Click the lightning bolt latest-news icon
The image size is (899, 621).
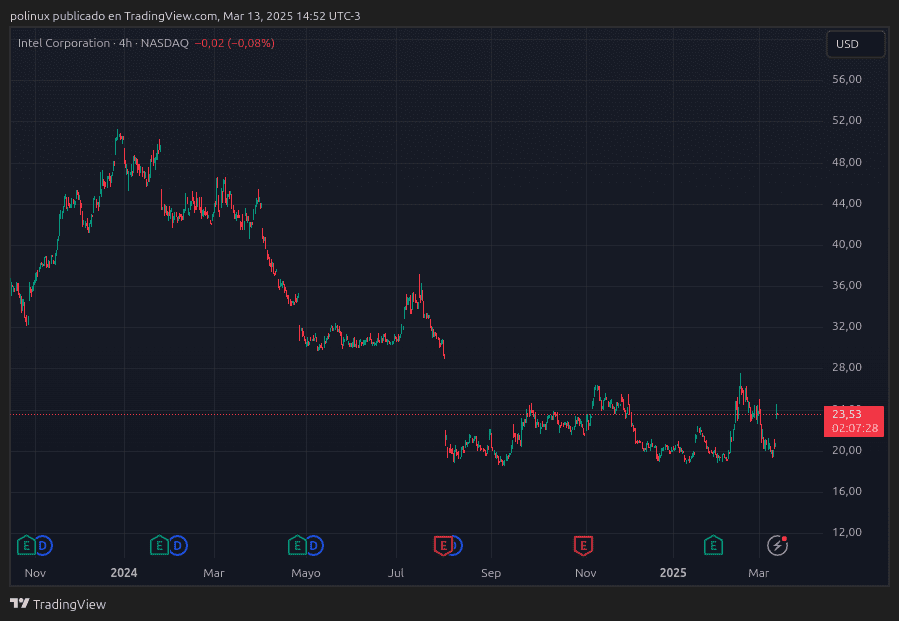point(777,545)
